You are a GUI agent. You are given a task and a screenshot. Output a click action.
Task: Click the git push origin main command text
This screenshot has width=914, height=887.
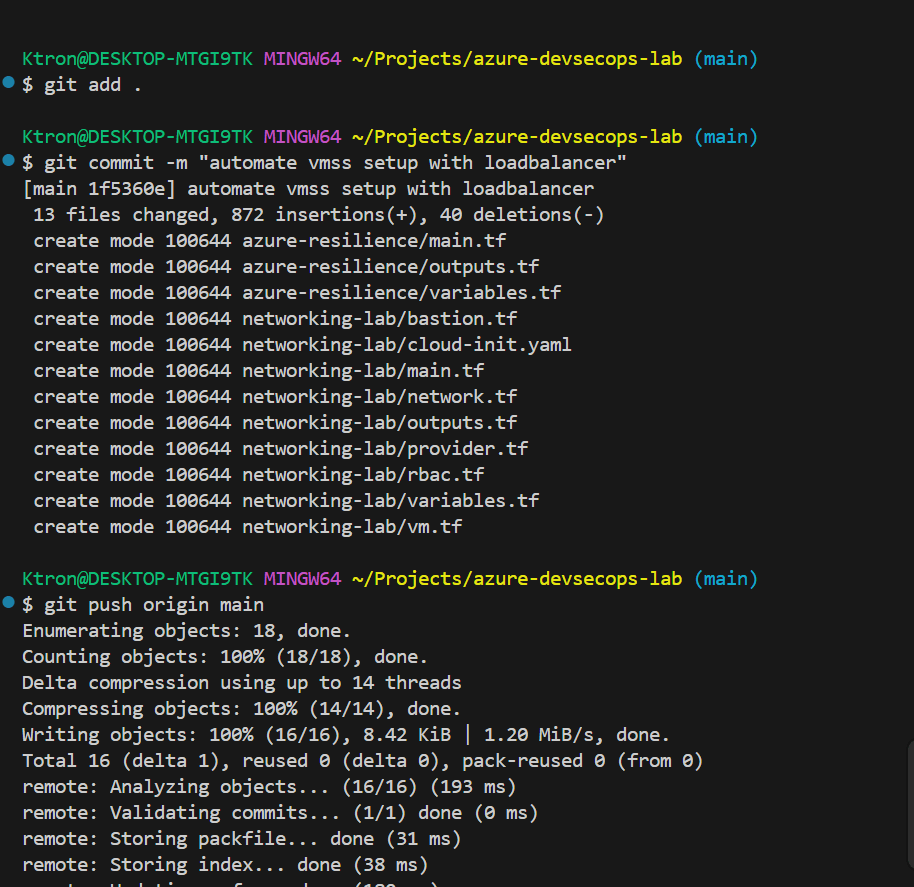pyautogui.click(x=154, y=605)
